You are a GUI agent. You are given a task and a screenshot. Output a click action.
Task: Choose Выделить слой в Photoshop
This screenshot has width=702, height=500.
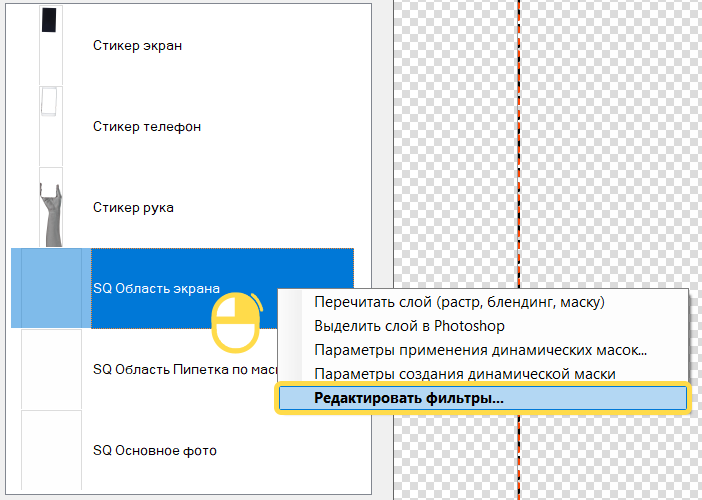tap(409, 326)
